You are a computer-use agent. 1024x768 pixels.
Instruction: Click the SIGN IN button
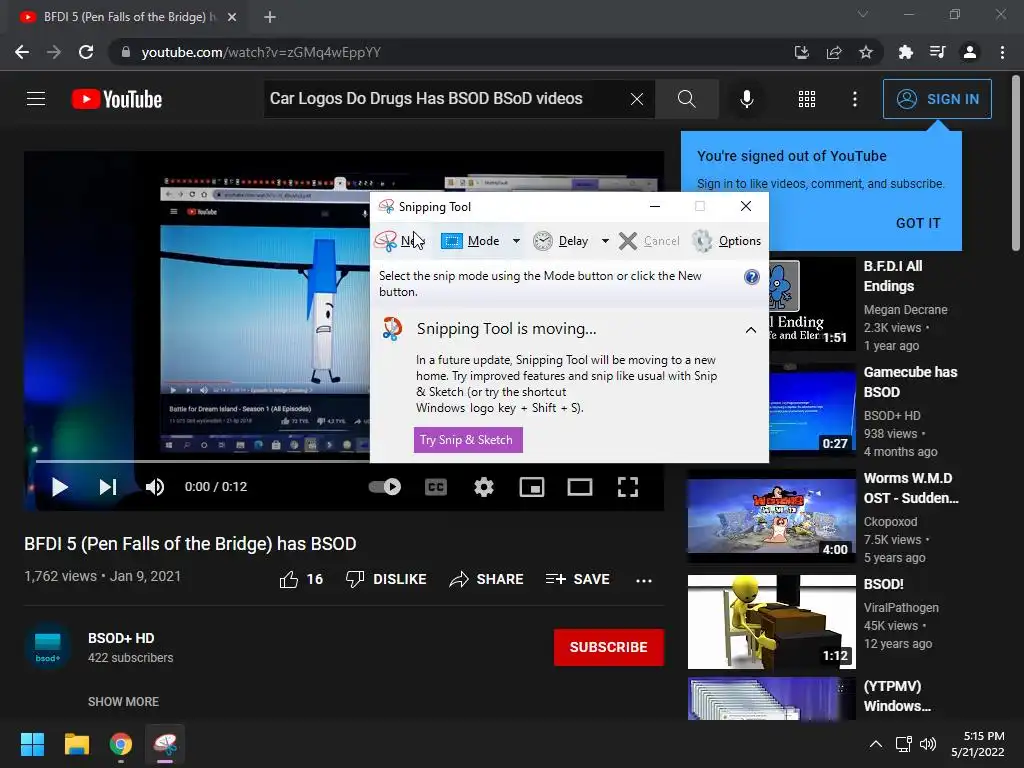[937, 99]
